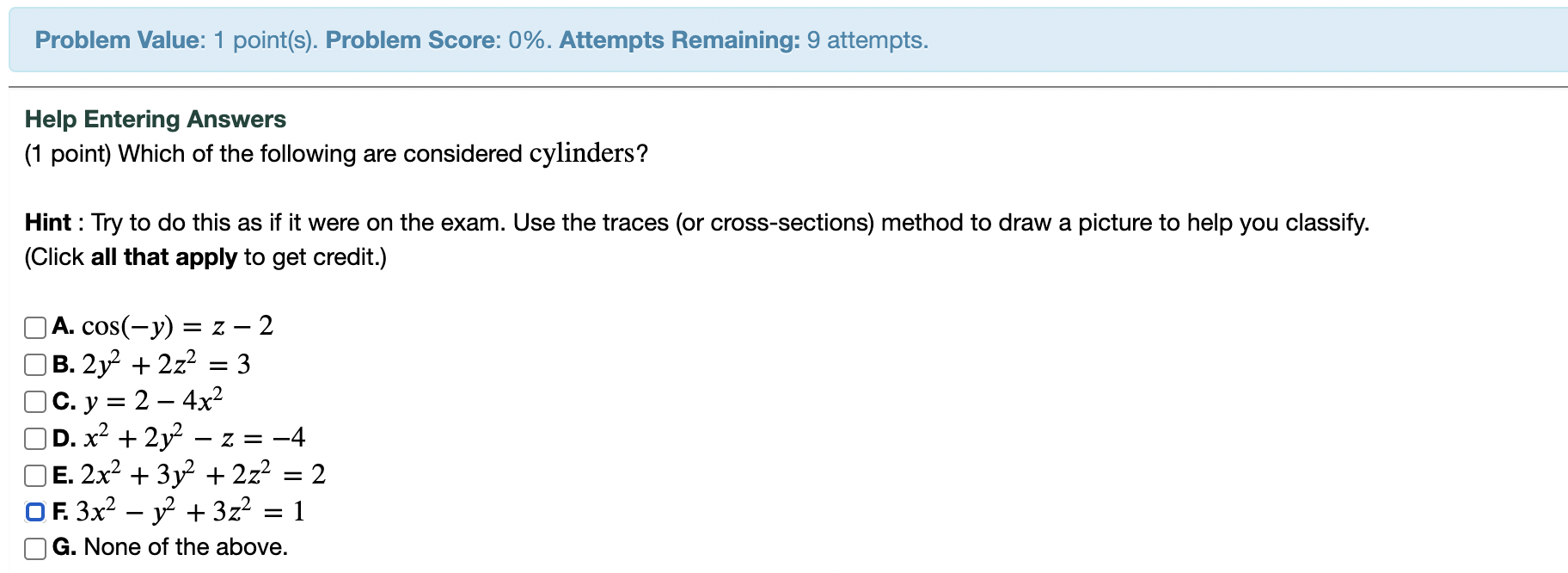Open the Help Entering Answers link
Screen dimensions: 1568x573
point(155,119)
